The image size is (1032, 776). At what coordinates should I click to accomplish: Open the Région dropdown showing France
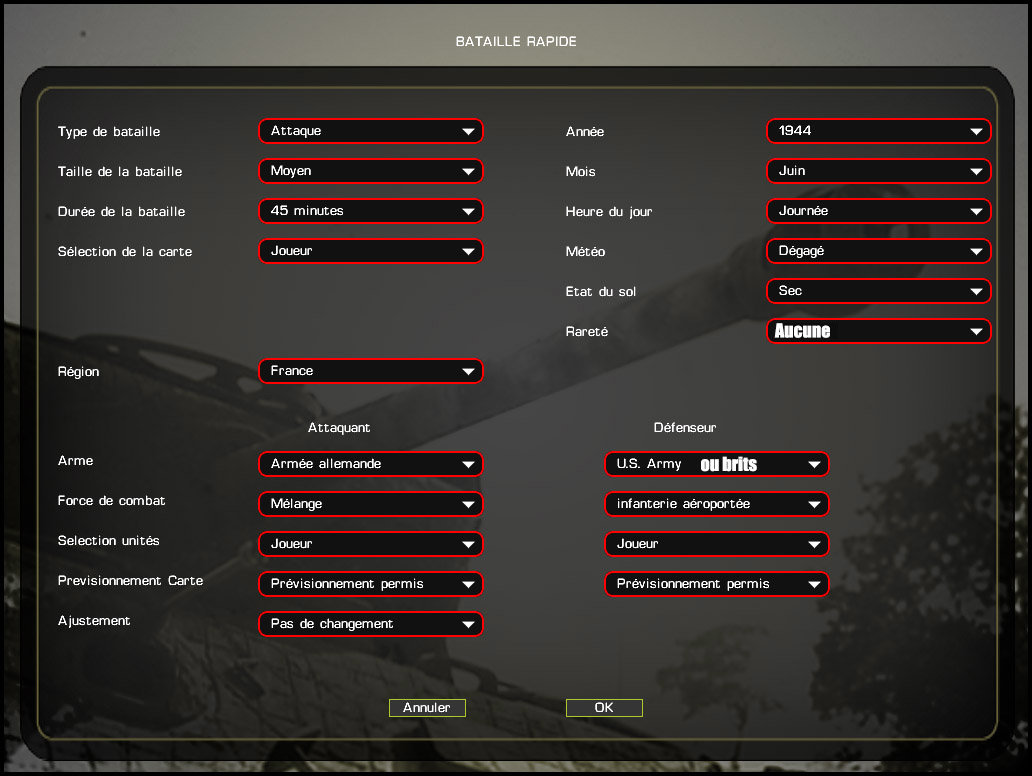371,371
